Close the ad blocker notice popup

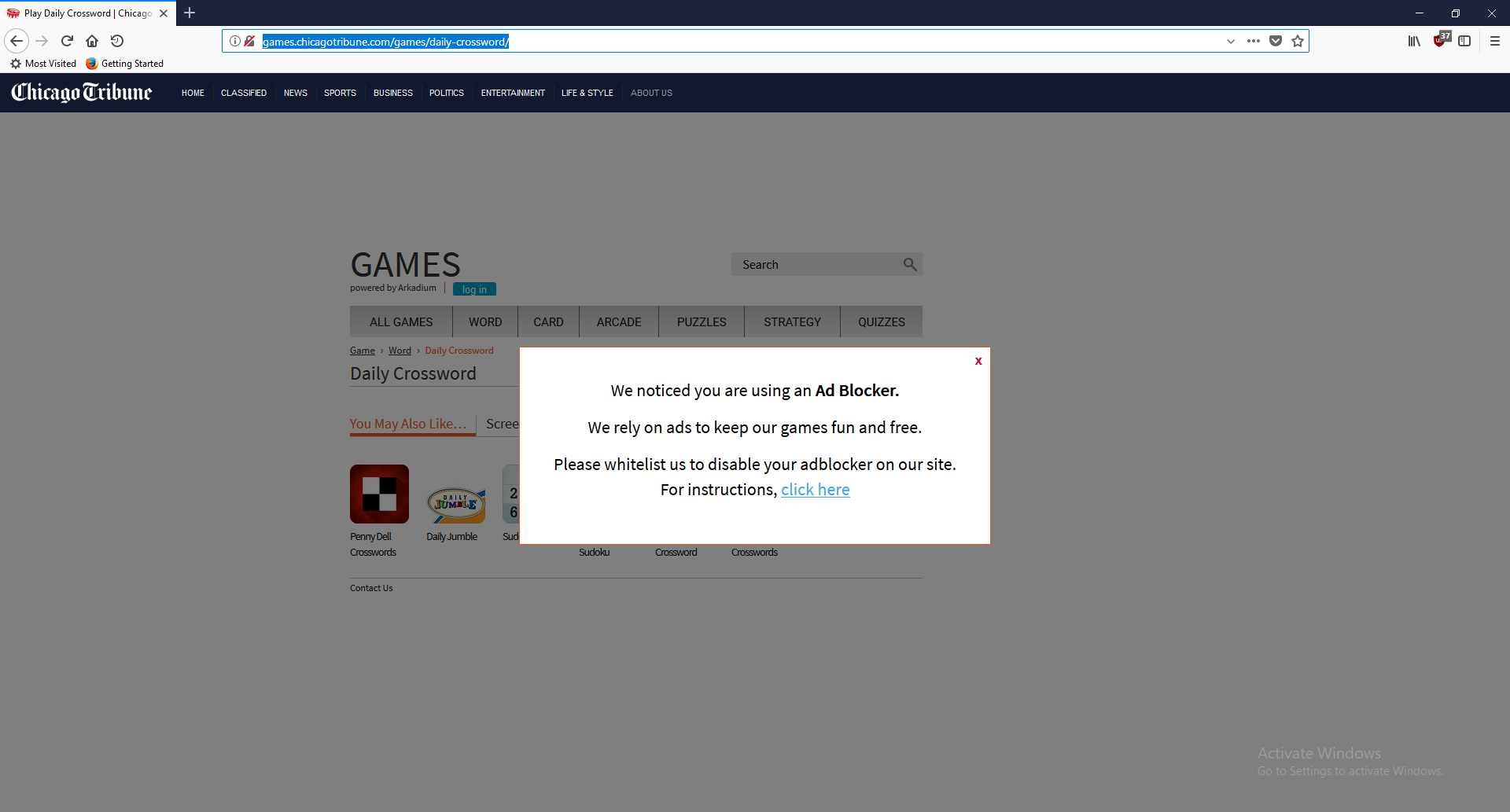pyautogui.click(x=978, y=361)
